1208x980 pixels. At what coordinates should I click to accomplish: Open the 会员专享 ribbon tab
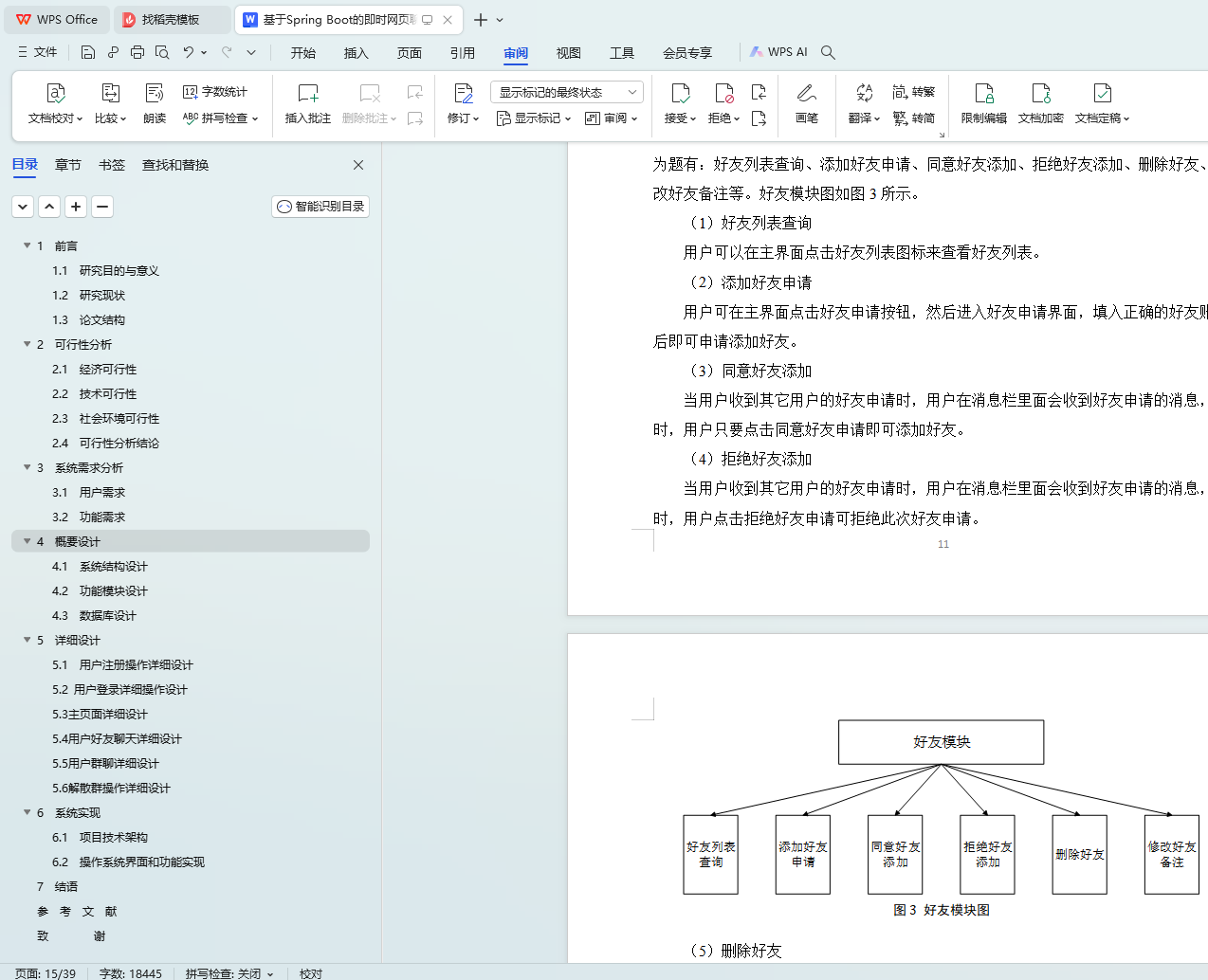pos(687,53)
